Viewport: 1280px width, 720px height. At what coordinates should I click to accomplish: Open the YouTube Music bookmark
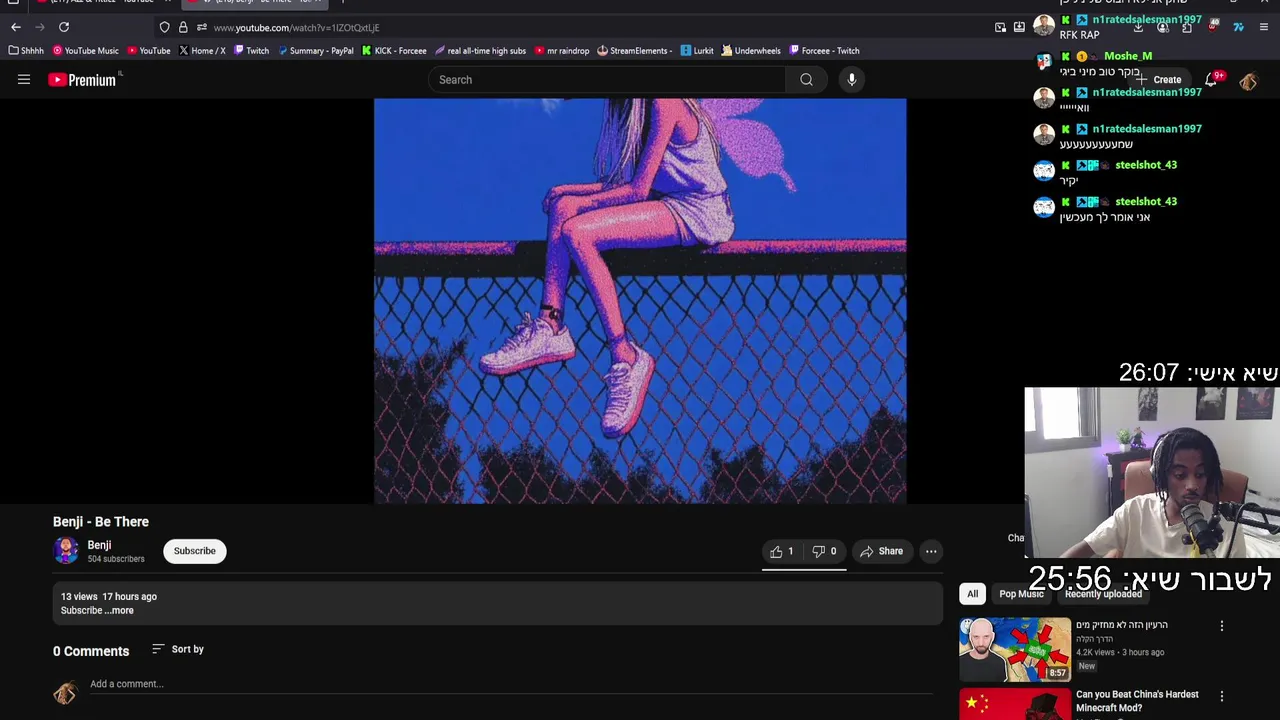pyautogui.click(x=86, y=51)
